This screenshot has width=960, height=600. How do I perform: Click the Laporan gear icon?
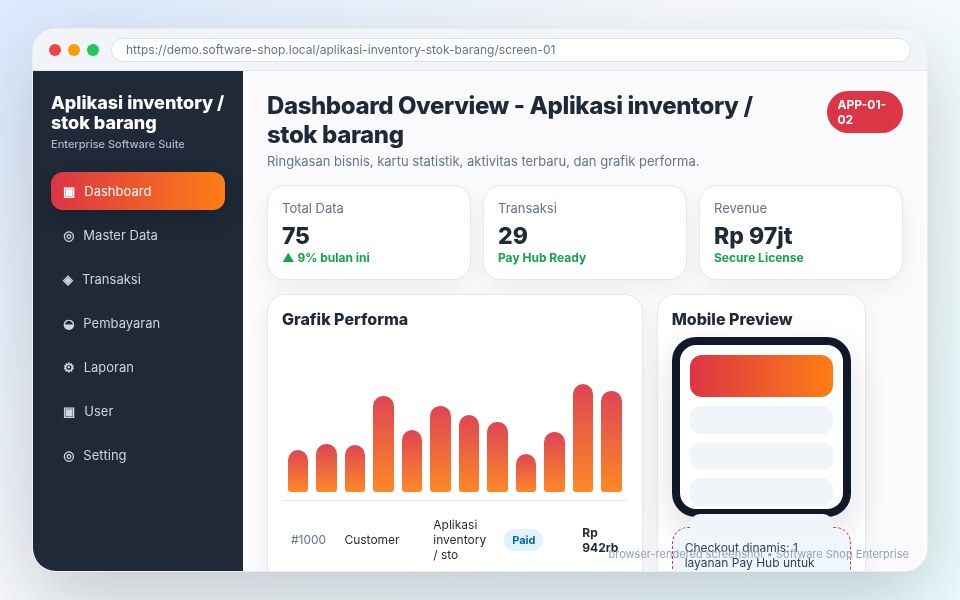click(69, 367)
